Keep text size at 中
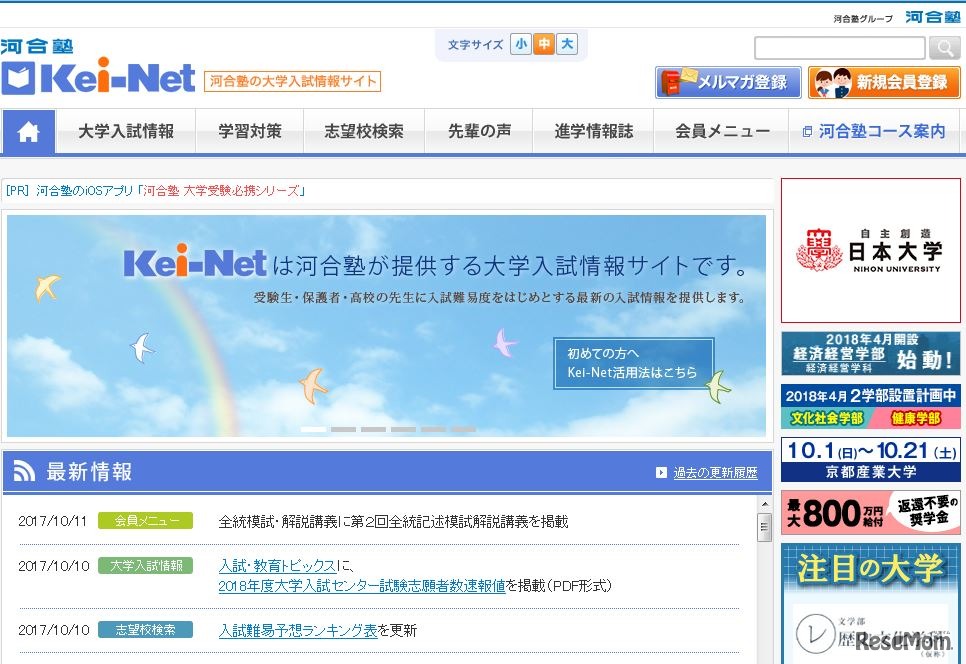Viewport: 966px width, 664px height. point(543,44)
